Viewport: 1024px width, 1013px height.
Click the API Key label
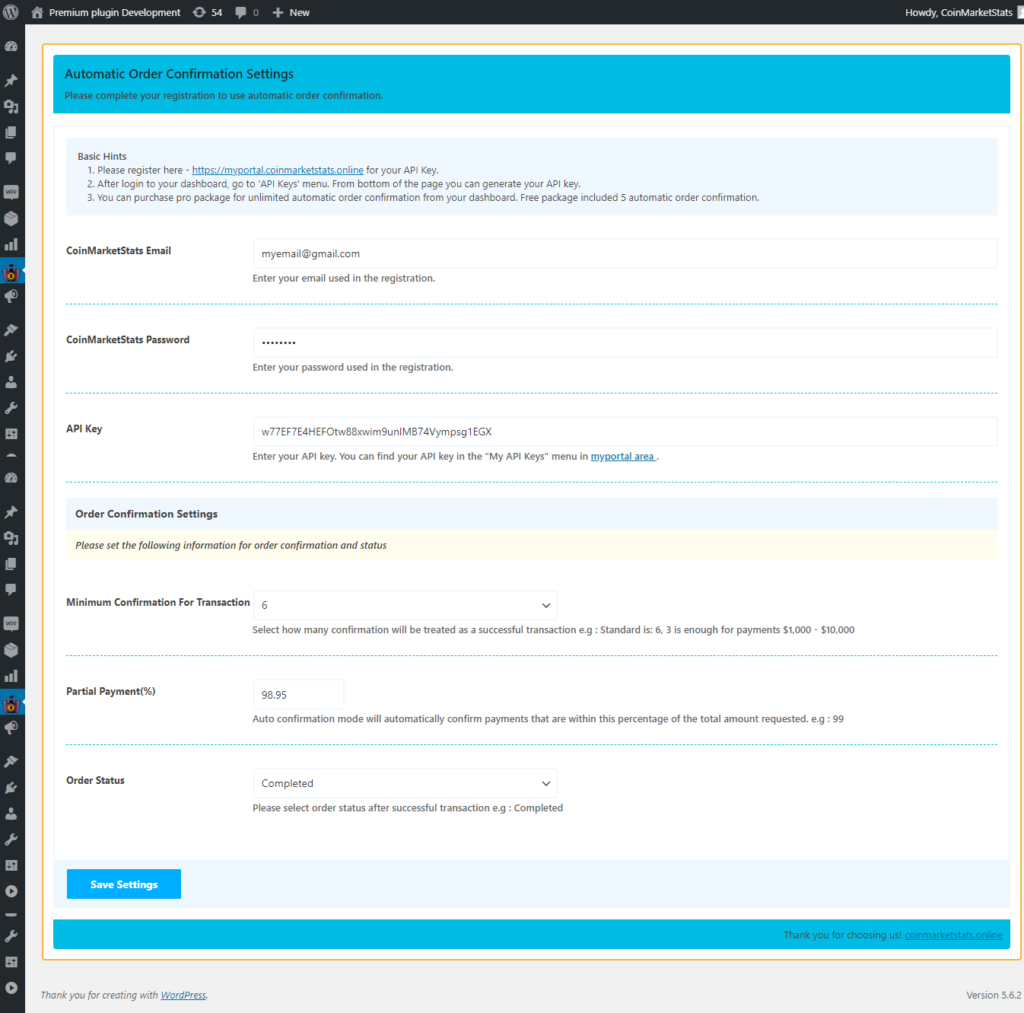84,428
